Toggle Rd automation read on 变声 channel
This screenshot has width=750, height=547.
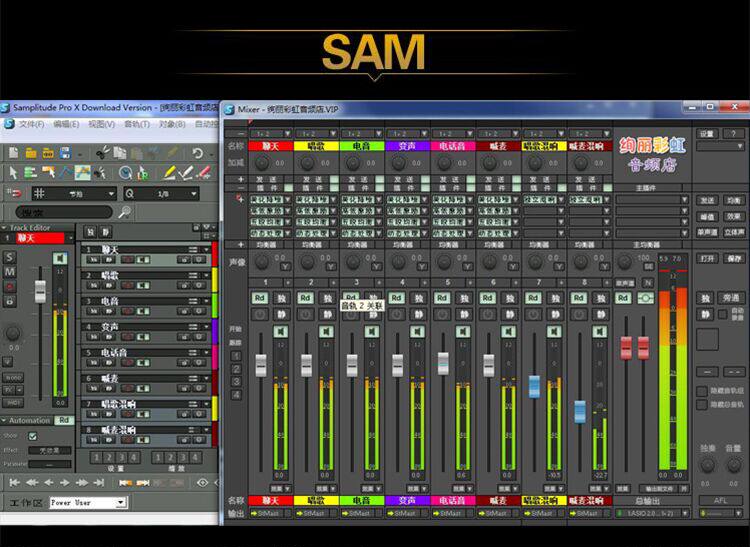[396, 298]
